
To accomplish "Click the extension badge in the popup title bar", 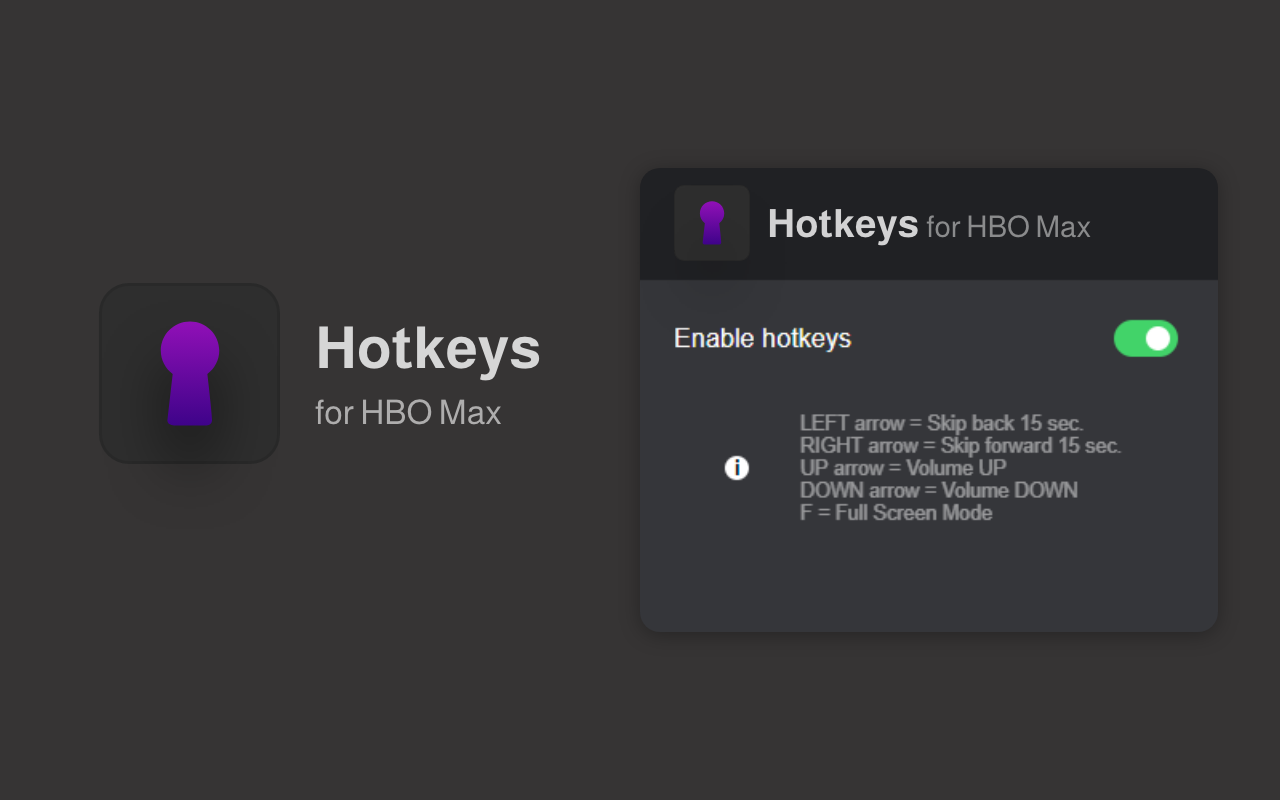I will click(x=712, y=222).
